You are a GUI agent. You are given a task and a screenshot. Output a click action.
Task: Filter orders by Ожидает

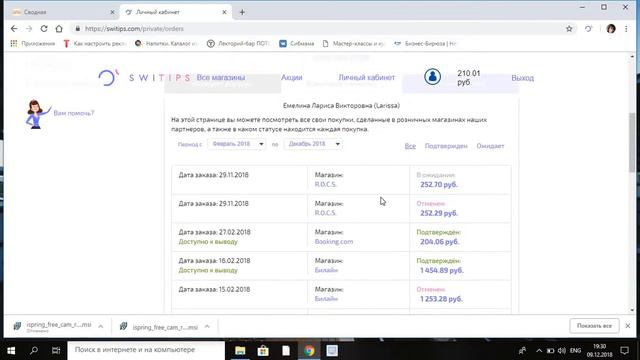(490, 146)
